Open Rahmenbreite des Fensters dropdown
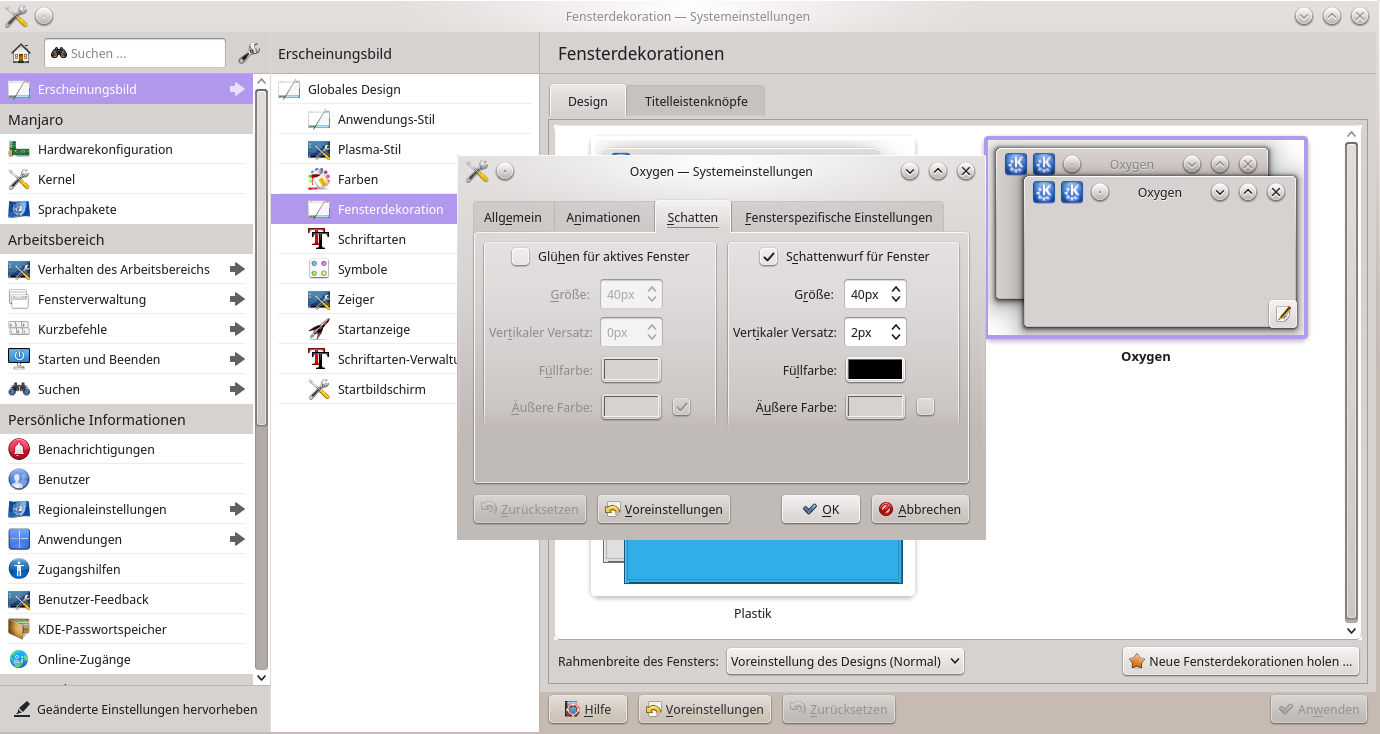Image resolution: width=1380 pixels, height=734 pixels. (845, 661)
